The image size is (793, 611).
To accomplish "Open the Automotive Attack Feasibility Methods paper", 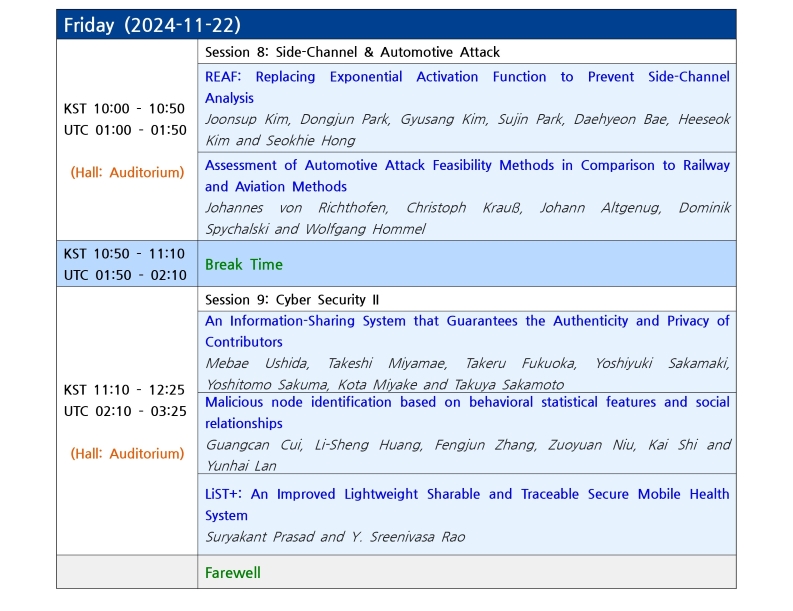I will coord(467,175).
